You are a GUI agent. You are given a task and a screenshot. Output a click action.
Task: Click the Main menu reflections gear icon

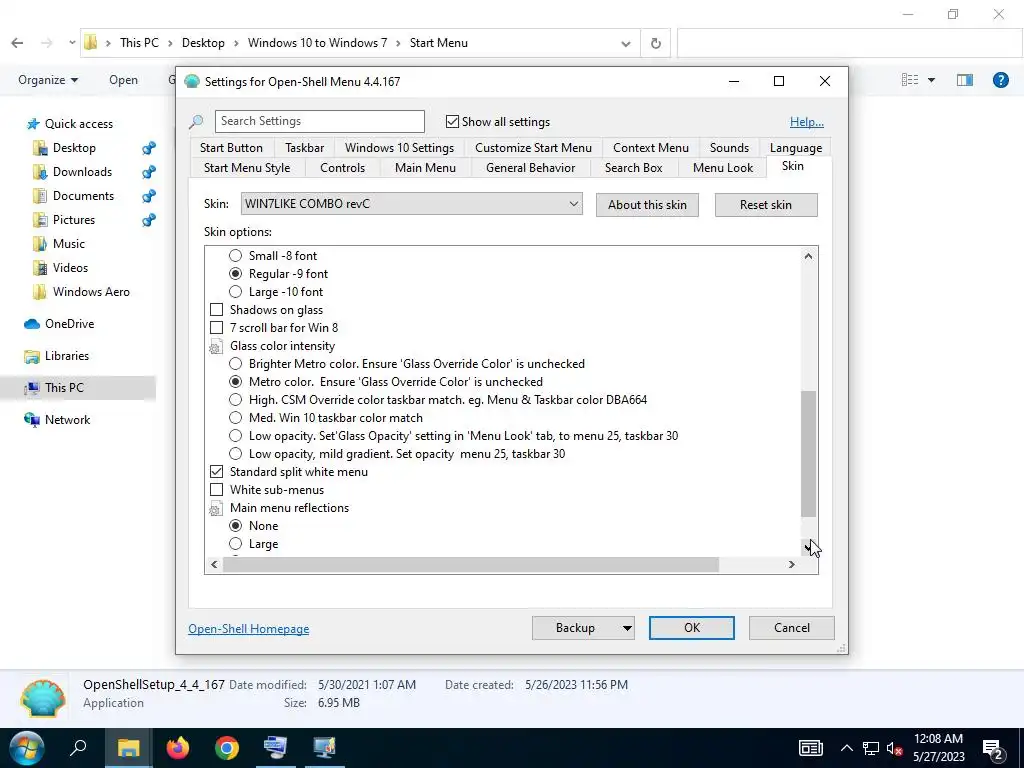click(x=216, y=509)
